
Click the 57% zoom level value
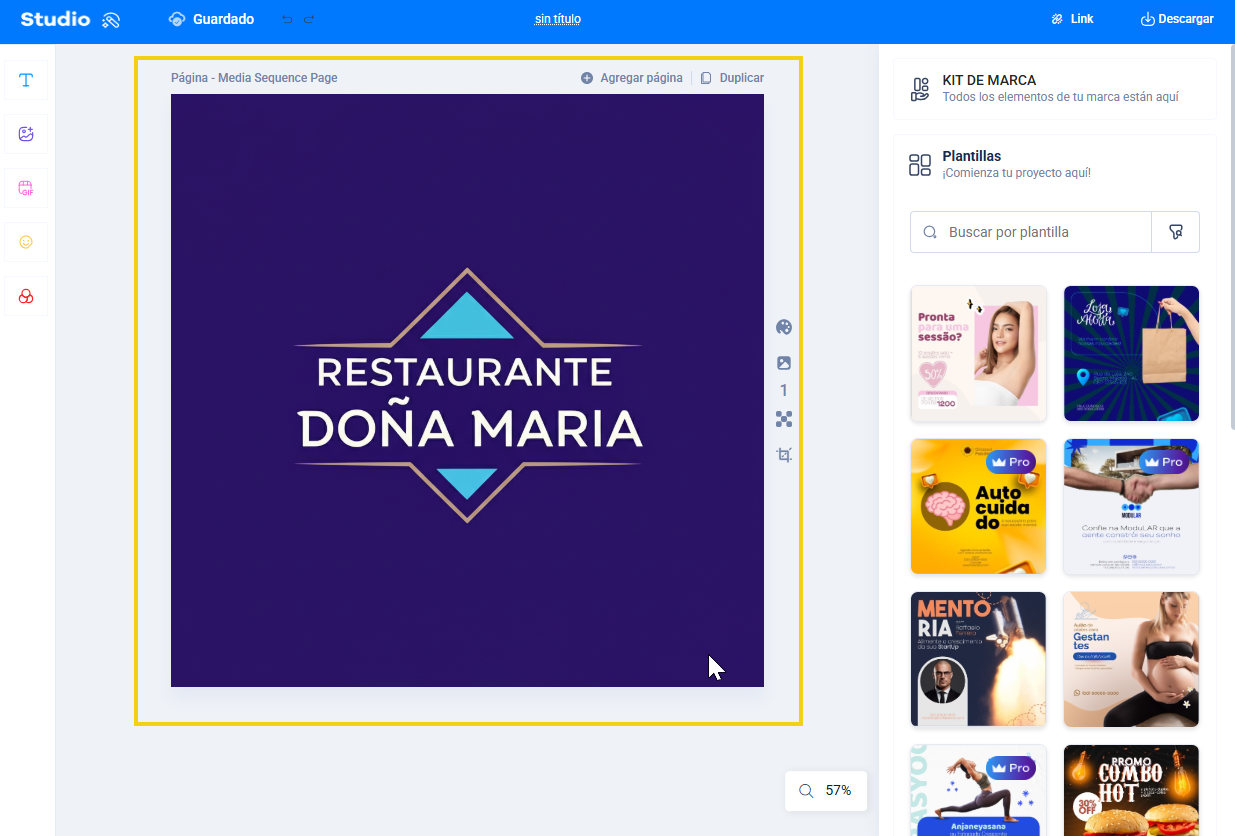[x=838, y=791]
